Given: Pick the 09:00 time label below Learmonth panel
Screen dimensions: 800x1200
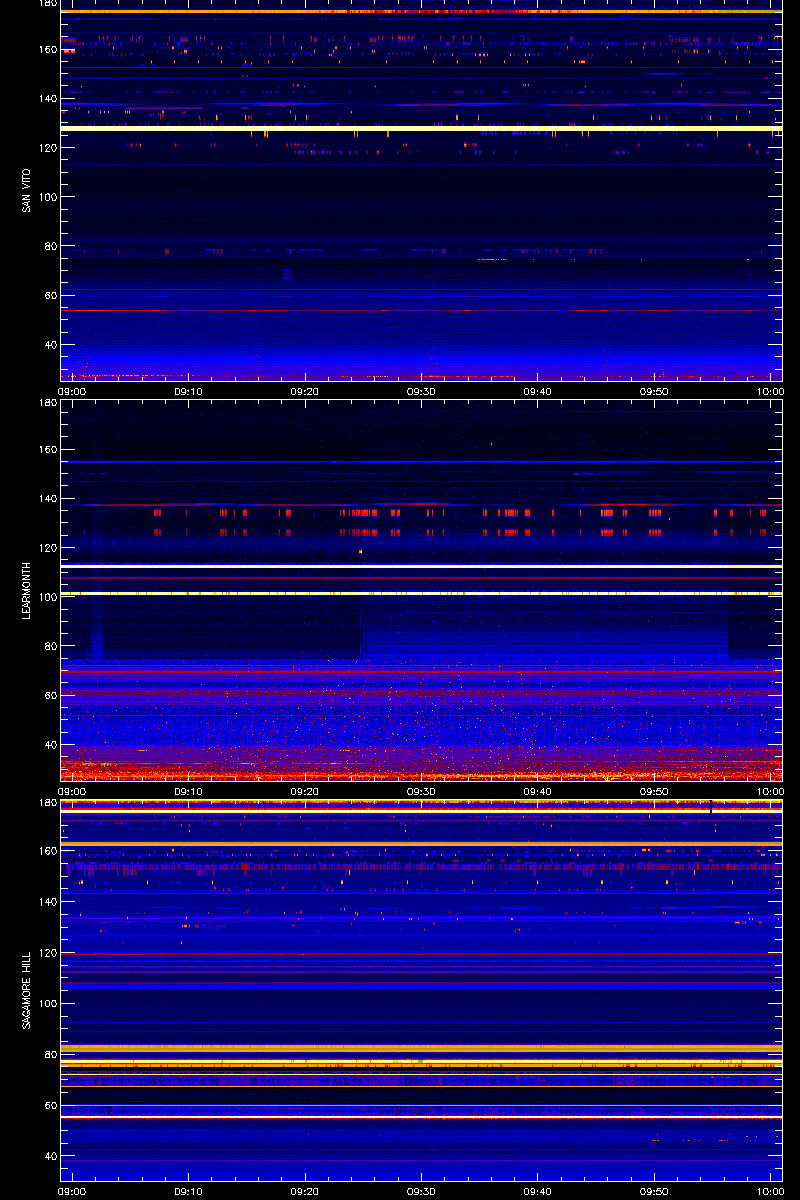Looking at the screenshot, I should coord(73,791).
